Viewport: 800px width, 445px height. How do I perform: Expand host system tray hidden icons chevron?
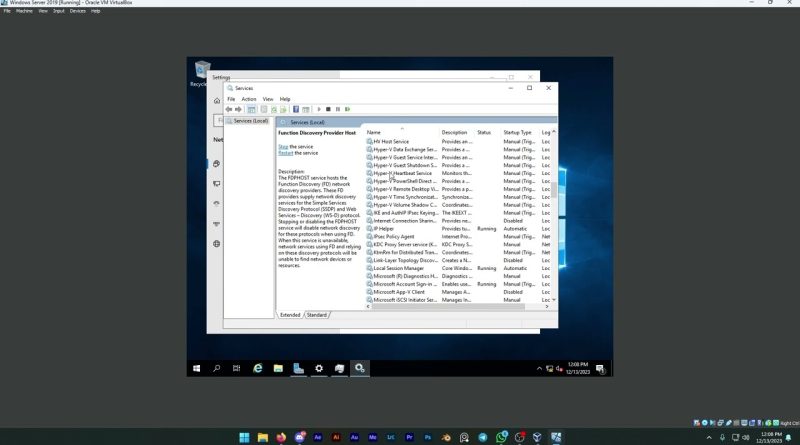click(709, 437)
